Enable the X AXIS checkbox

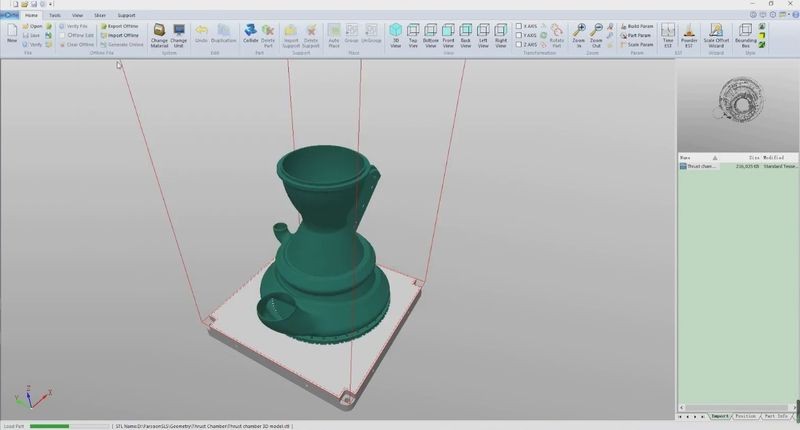pos(519,25)
